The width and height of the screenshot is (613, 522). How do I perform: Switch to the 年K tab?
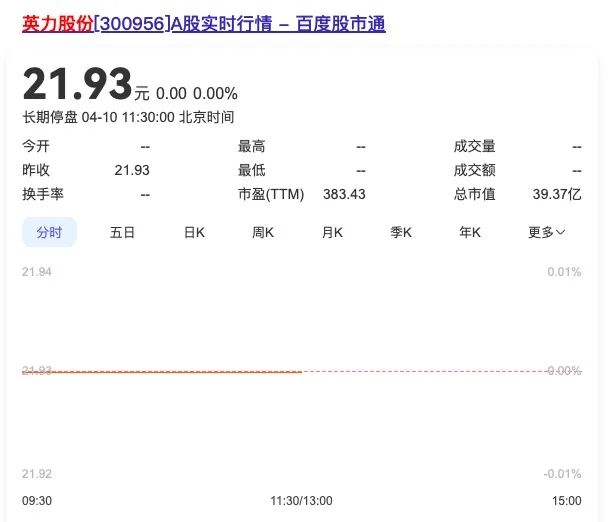pyautogui.click(x=470, y=233)
